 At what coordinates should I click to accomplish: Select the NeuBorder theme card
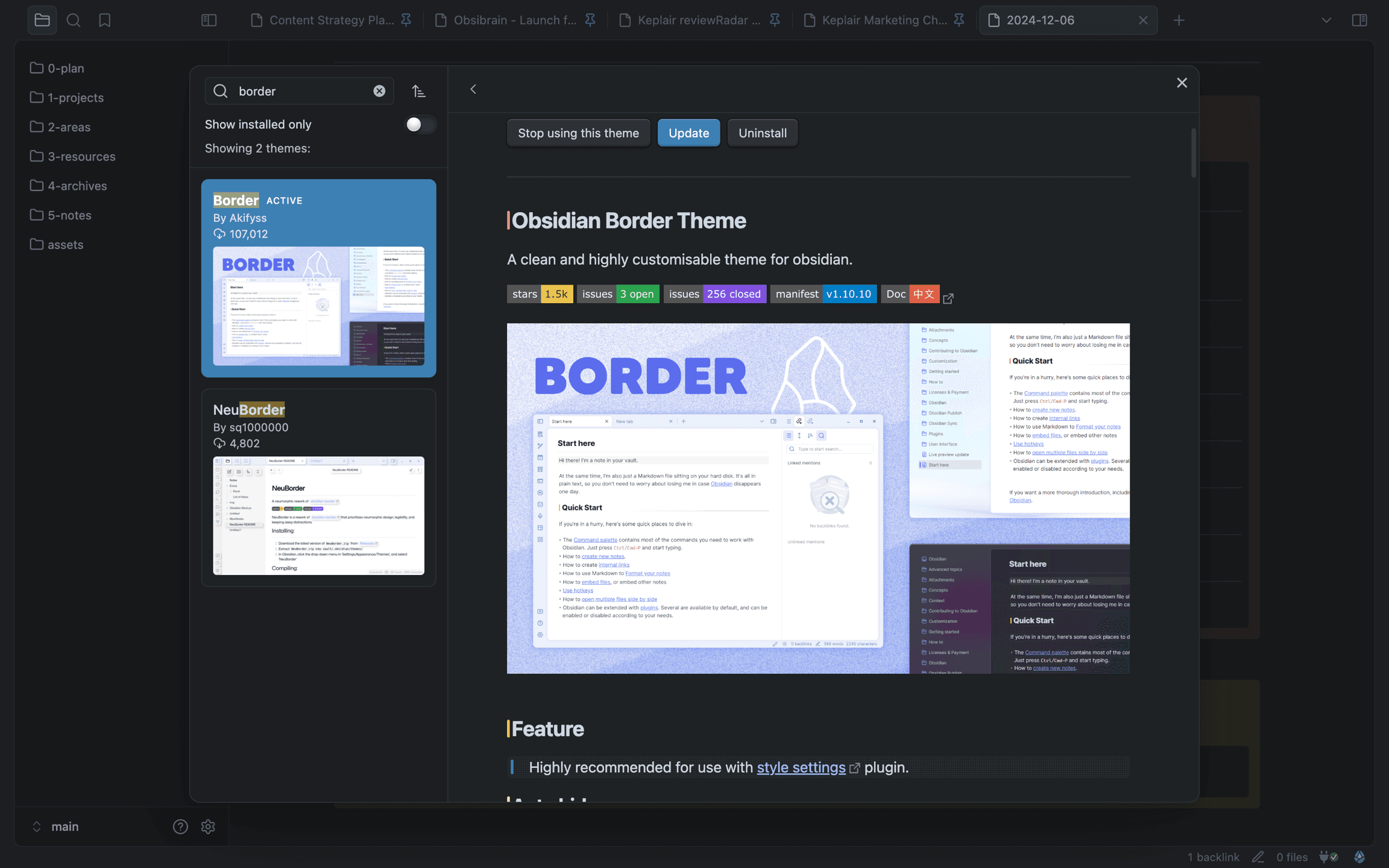pyautogui.click(x=318, y=488)
